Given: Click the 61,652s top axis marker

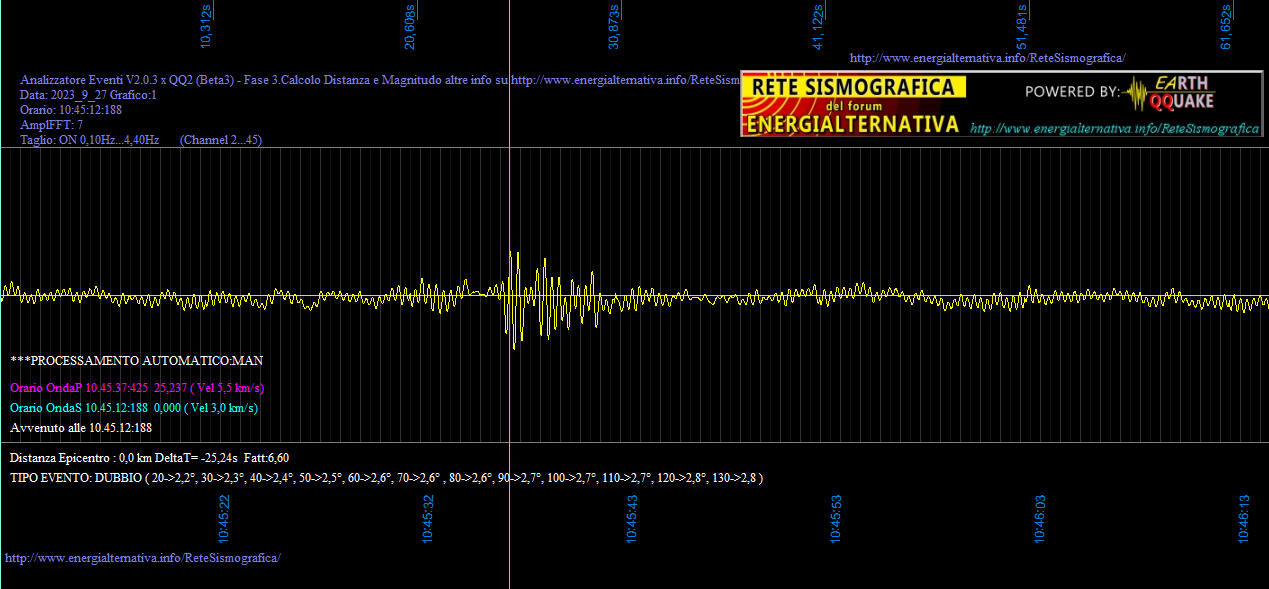Looking at the screenshot, I should click(x=1226, y=26).
